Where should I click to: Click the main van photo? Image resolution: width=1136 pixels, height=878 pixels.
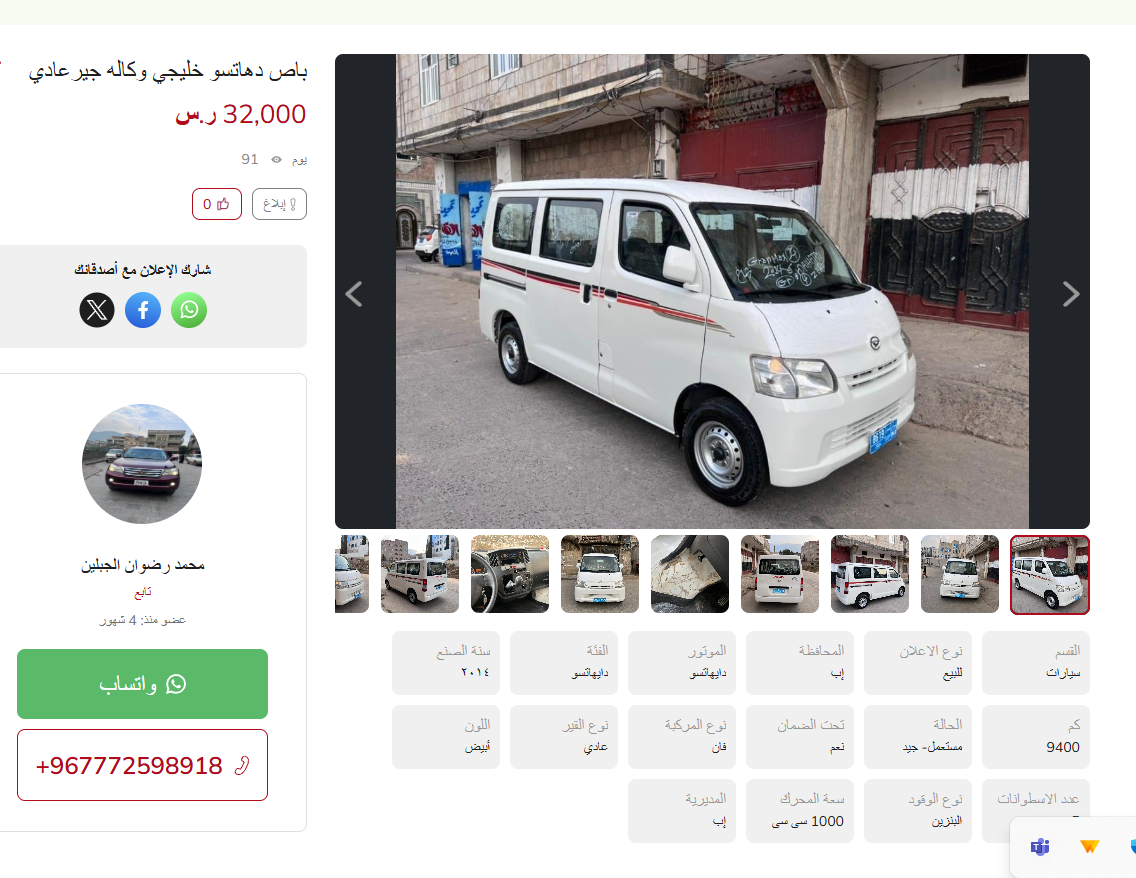712,291
